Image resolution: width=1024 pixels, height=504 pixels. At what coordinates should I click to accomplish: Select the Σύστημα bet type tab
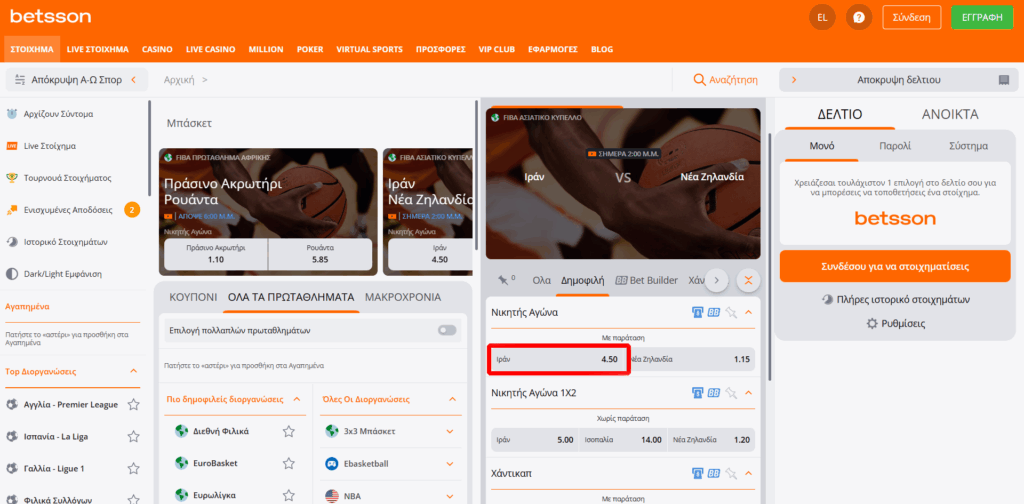[968, 146]
